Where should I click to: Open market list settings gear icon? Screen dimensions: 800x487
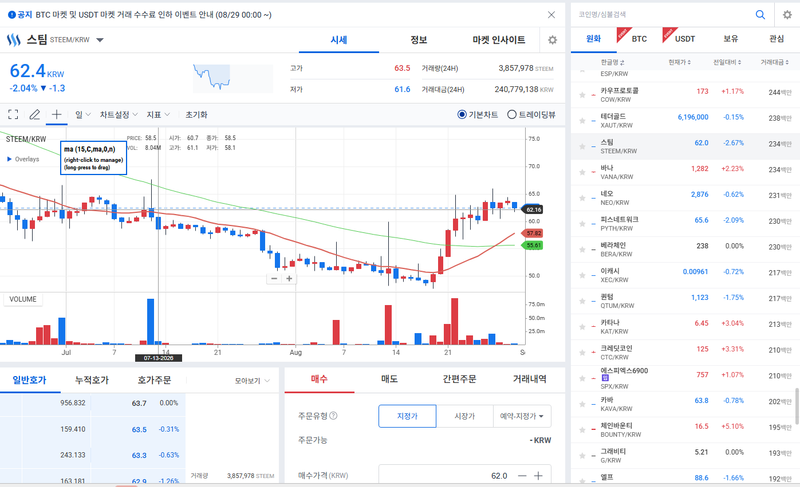(787, 15)
